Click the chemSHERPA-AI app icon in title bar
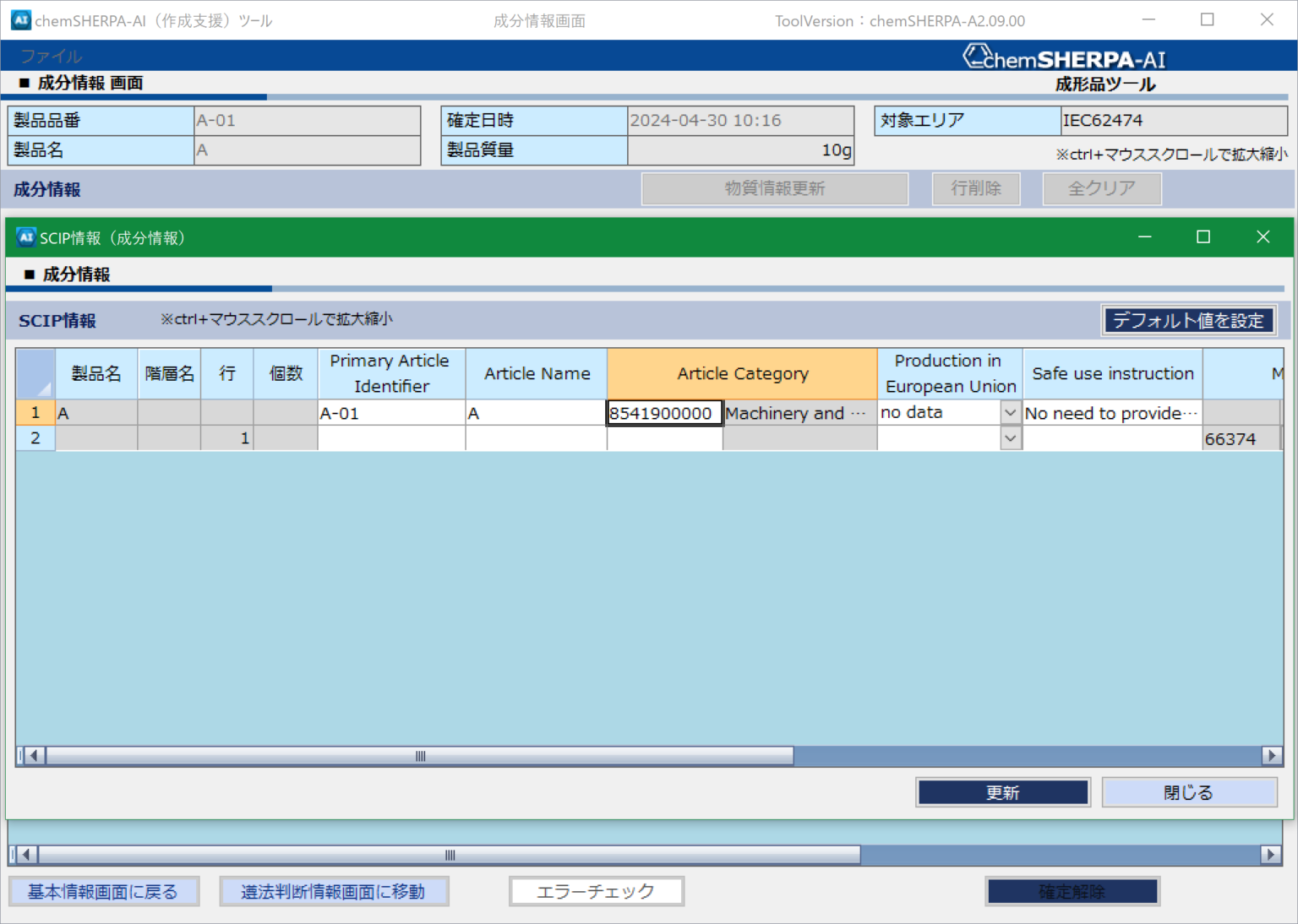The width and height of the screenshot is (1298, 924). tap(21, 20)
